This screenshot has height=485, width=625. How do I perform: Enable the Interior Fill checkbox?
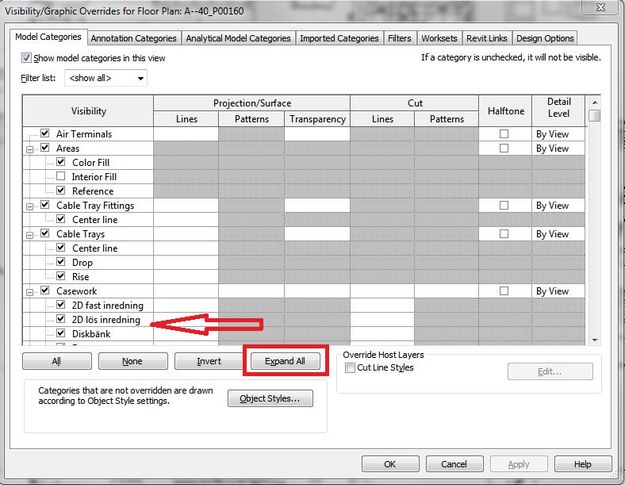[x=61, y=176]
